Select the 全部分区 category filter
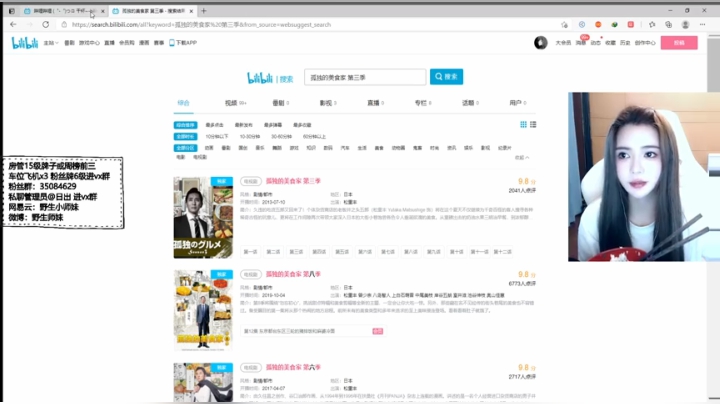 pyautogui.click(x=186, y=148)
